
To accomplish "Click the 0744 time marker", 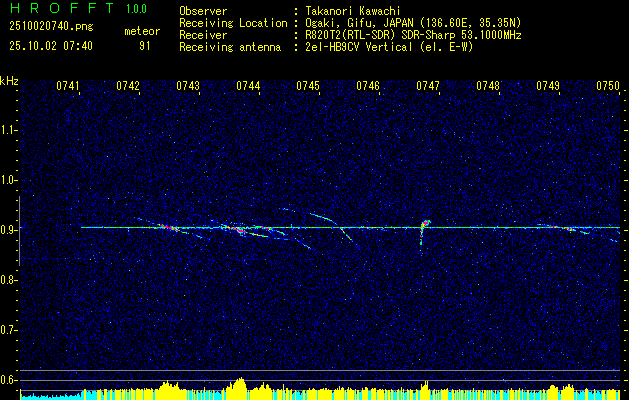I will pyautogui.click(x=248, y=86).
